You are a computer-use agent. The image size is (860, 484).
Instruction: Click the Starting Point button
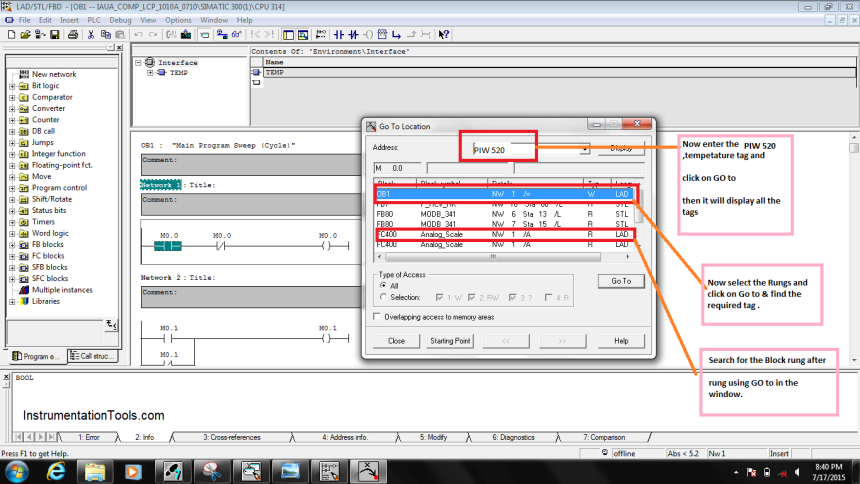(450, 341)
